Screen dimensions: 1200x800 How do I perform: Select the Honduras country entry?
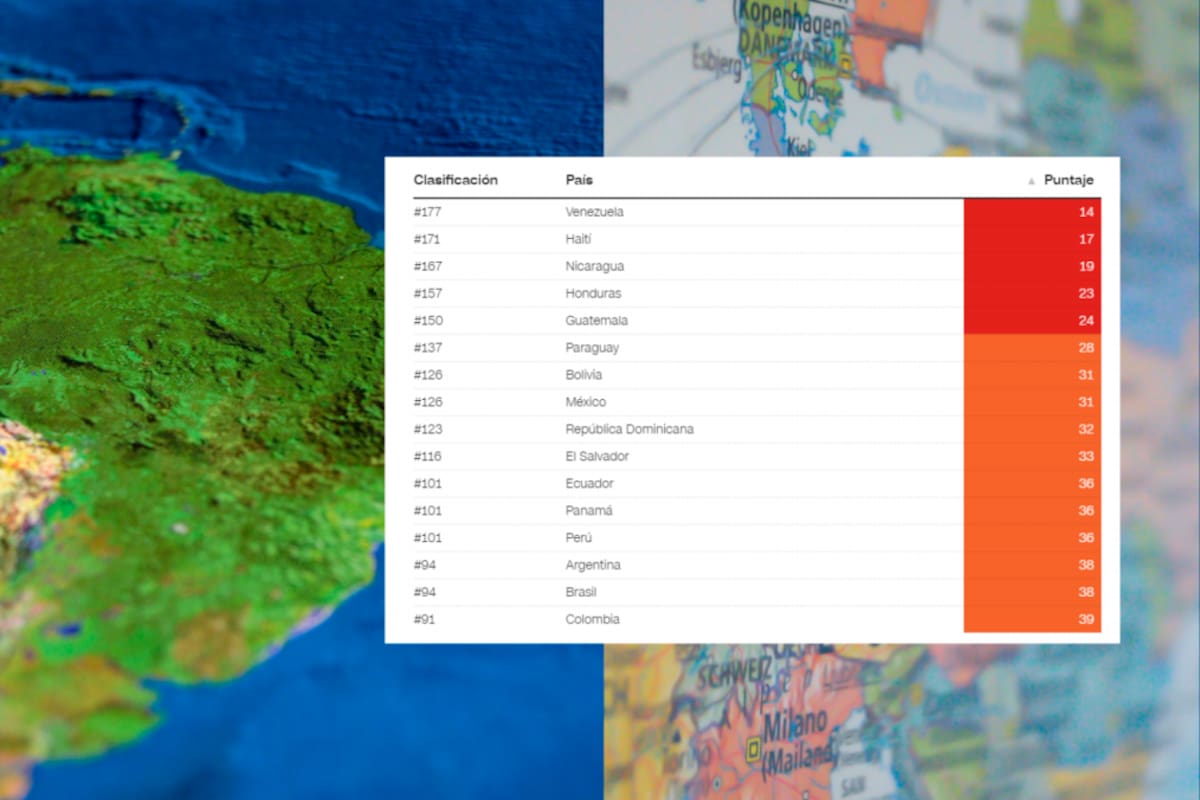[x=593, y=294]
